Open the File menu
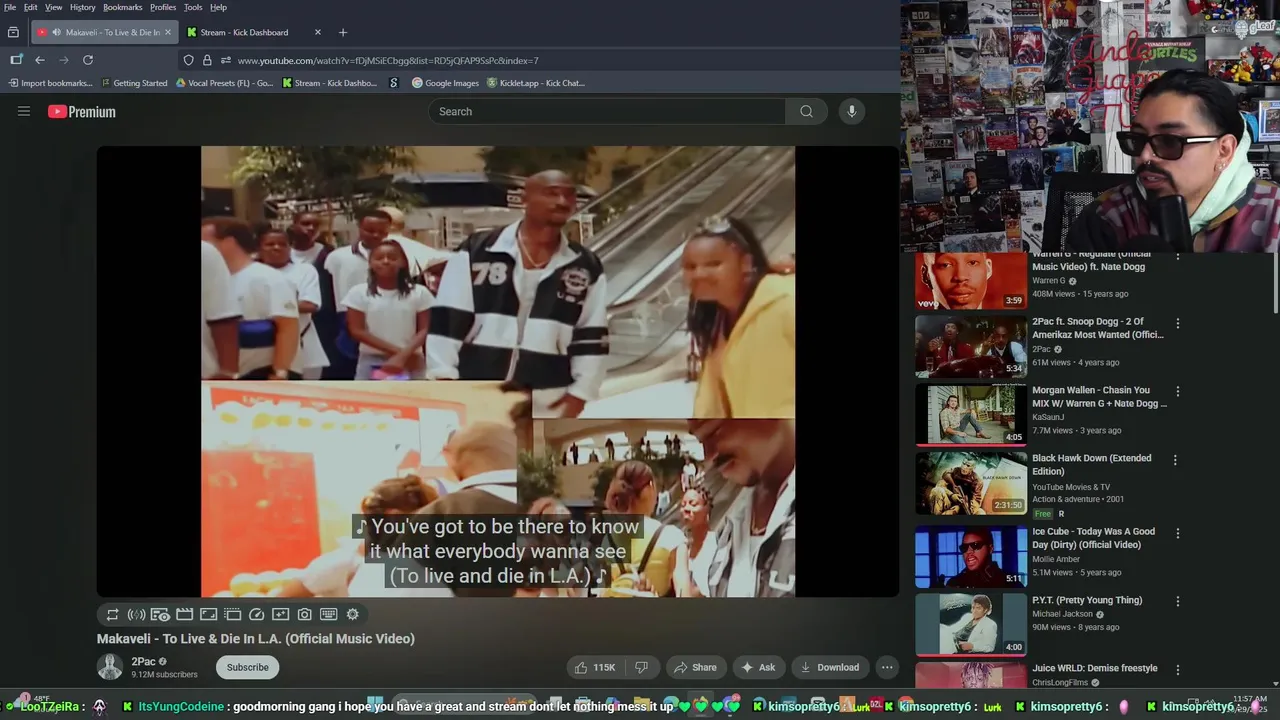The width and height of the screenshot is (1280, 720). 10,7
